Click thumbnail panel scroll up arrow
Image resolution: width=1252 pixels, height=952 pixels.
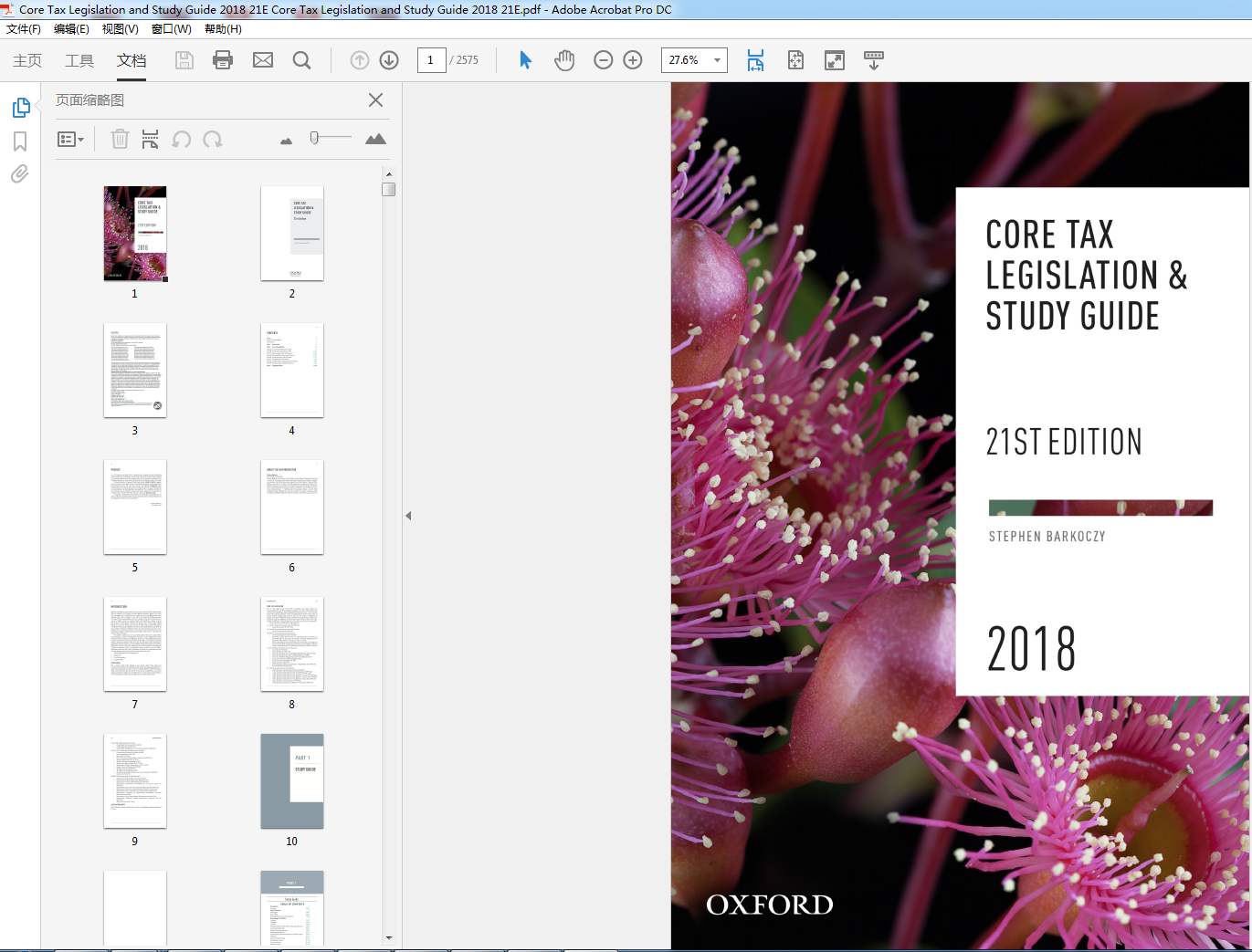(389, 173)
